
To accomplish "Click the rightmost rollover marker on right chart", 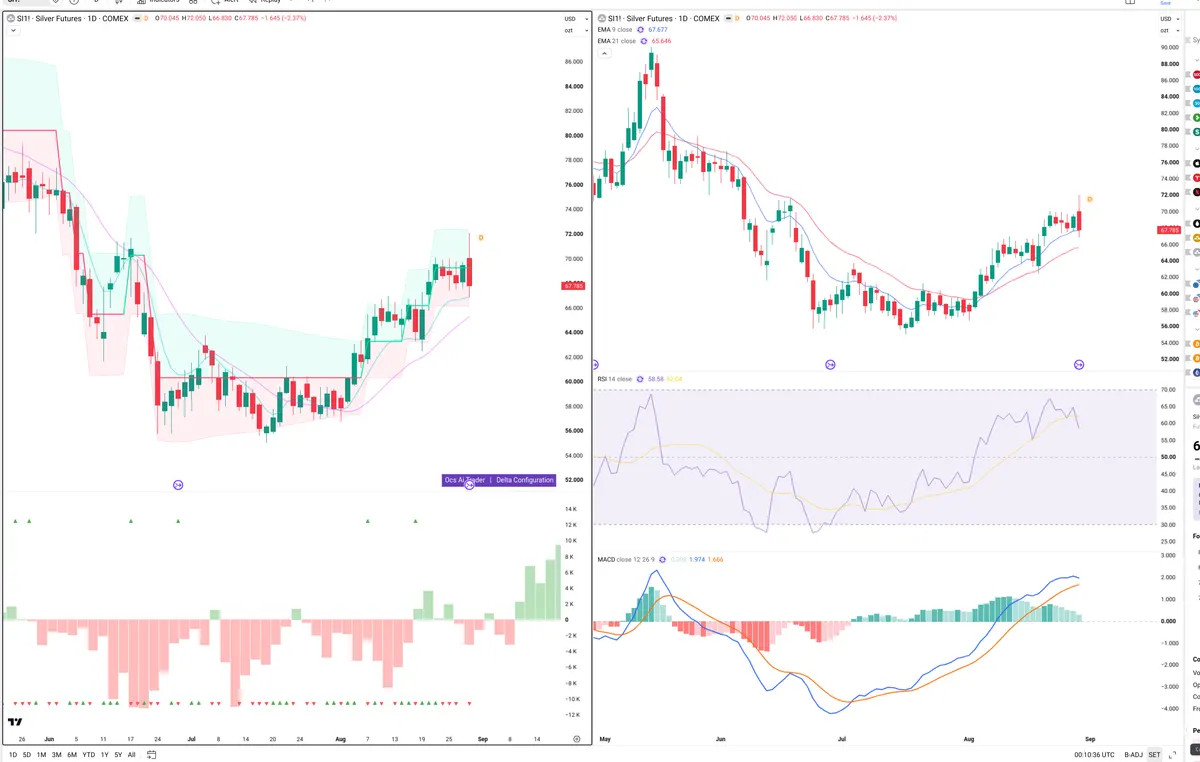I will (1079, 364).
